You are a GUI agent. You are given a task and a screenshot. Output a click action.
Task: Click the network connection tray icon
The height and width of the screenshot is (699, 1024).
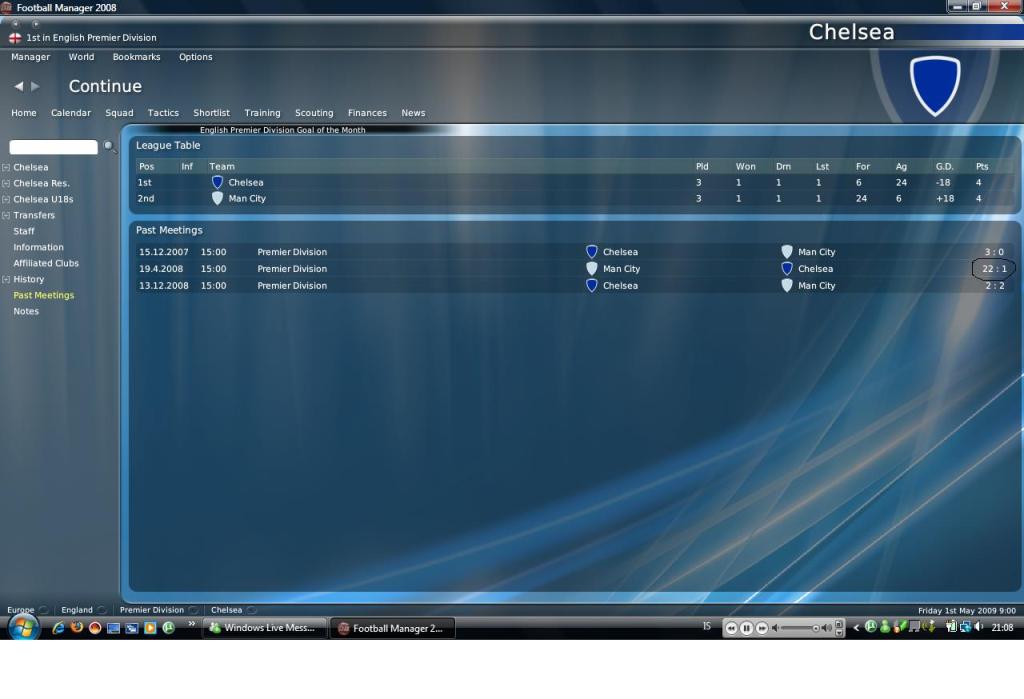pos(965,627)
